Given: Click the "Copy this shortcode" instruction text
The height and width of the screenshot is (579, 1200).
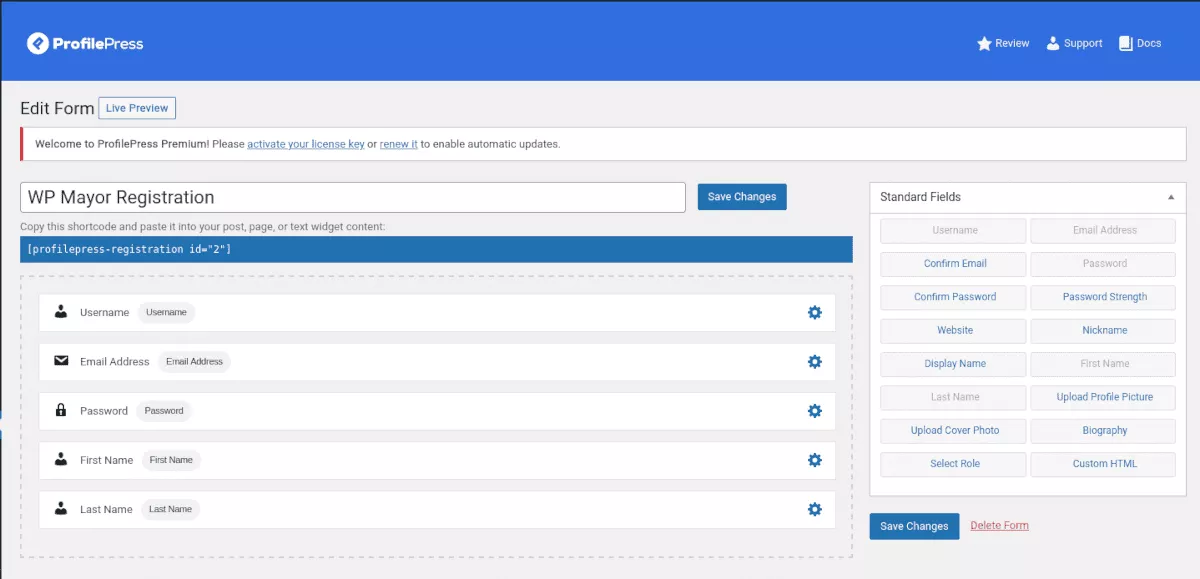Looking at the screenshot, I should (x=202, y=227).
